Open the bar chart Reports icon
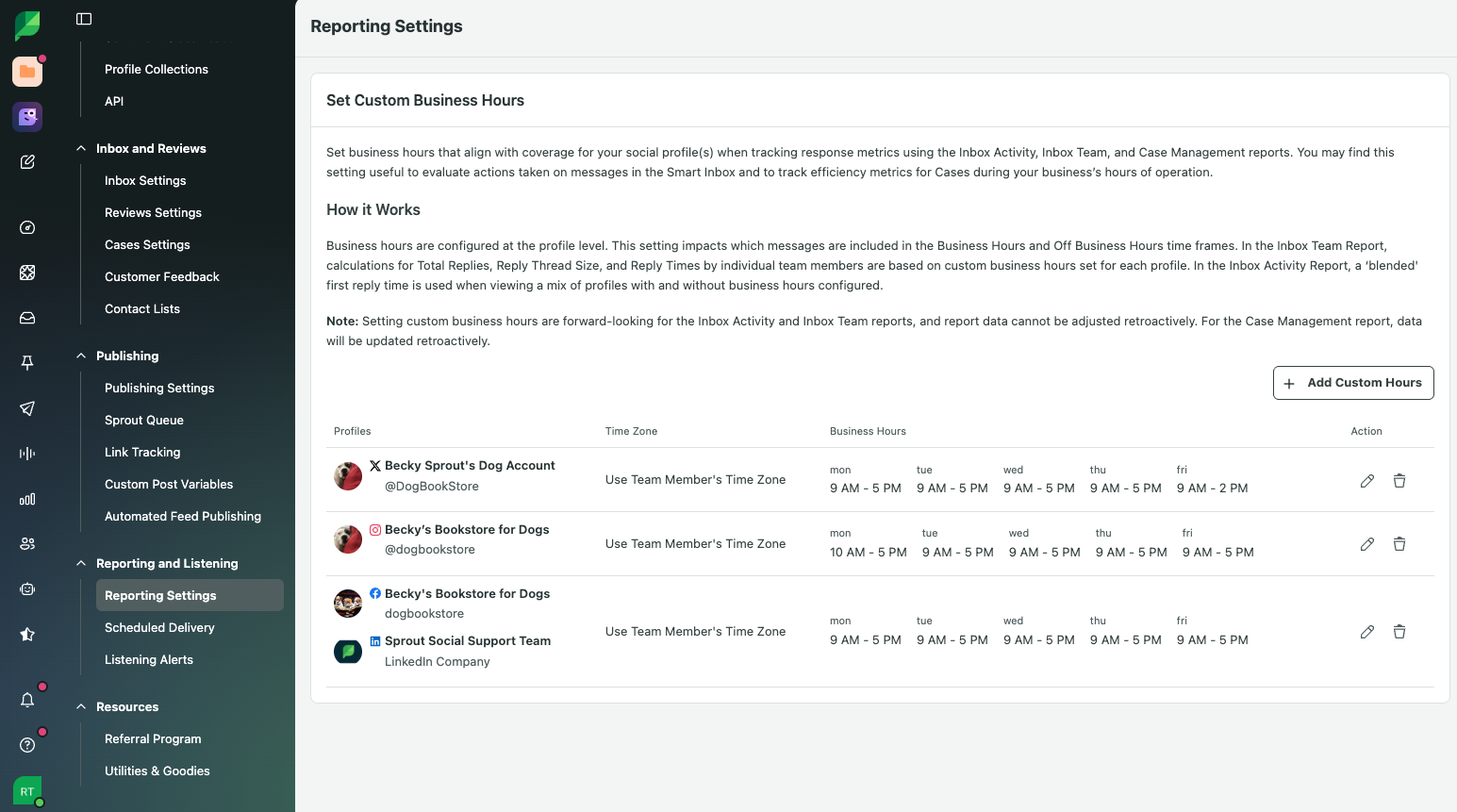 [27, 499]
